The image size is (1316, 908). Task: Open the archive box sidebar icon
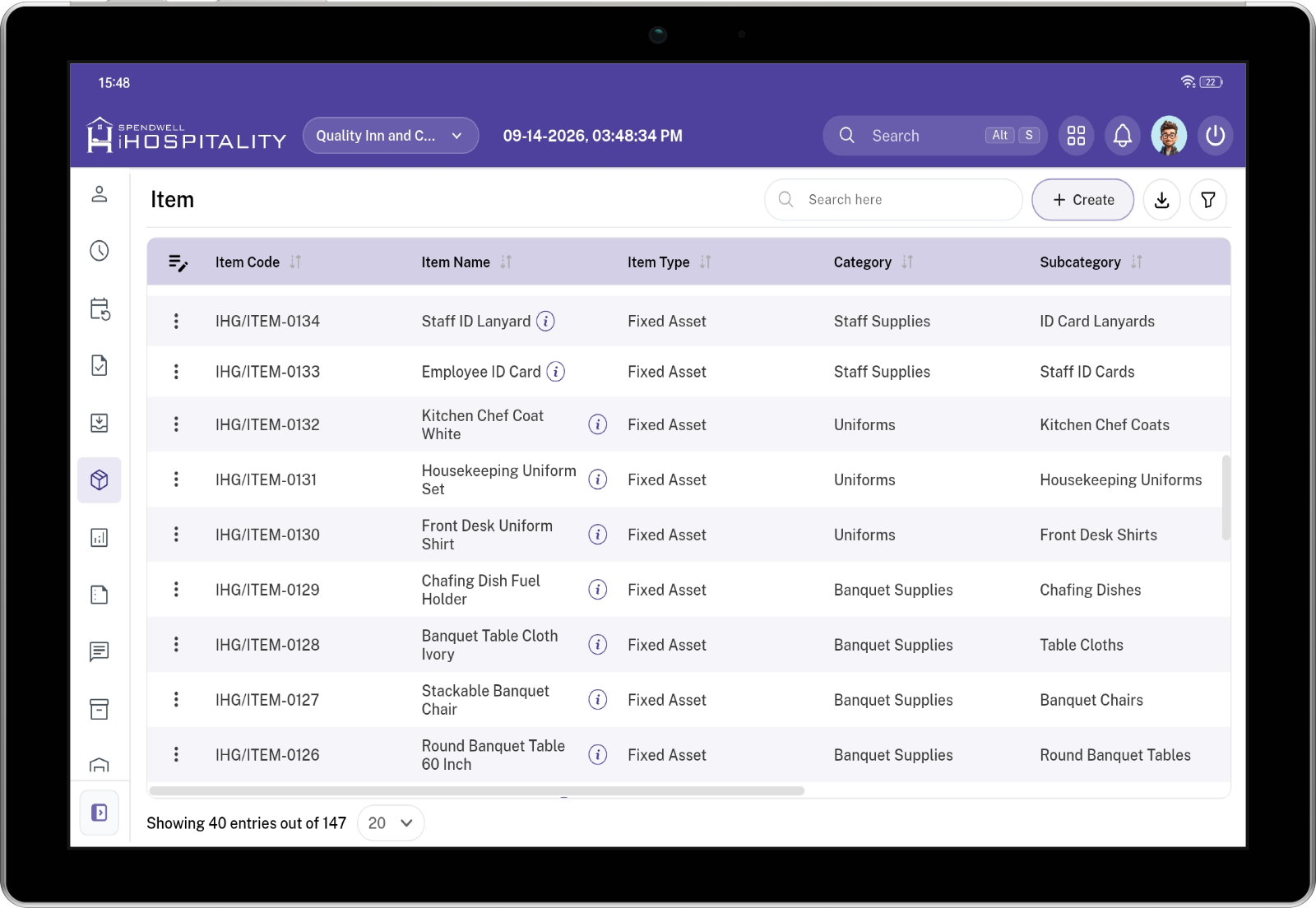point(100,709)
